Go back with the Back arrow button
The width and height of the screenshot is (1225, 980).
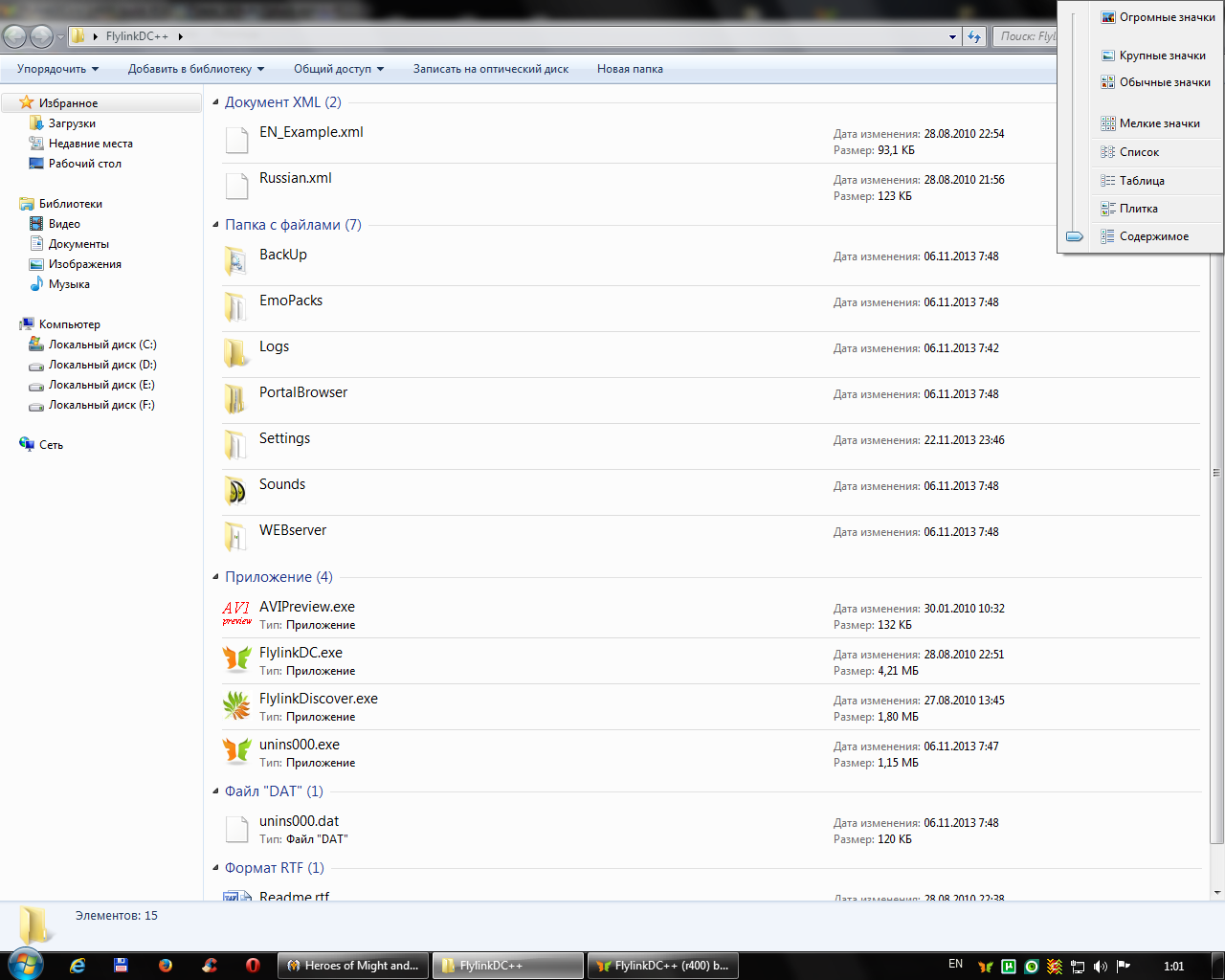tap(15, 36)
